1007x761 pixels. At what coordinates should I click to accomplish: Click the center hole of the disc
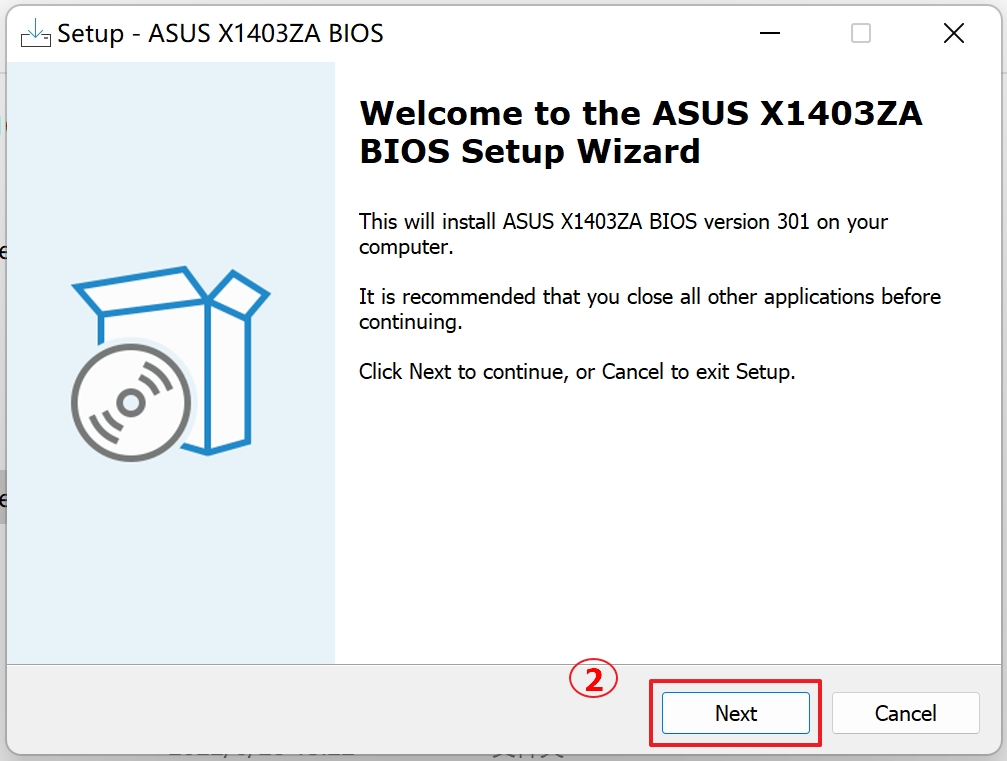point(130,402)
